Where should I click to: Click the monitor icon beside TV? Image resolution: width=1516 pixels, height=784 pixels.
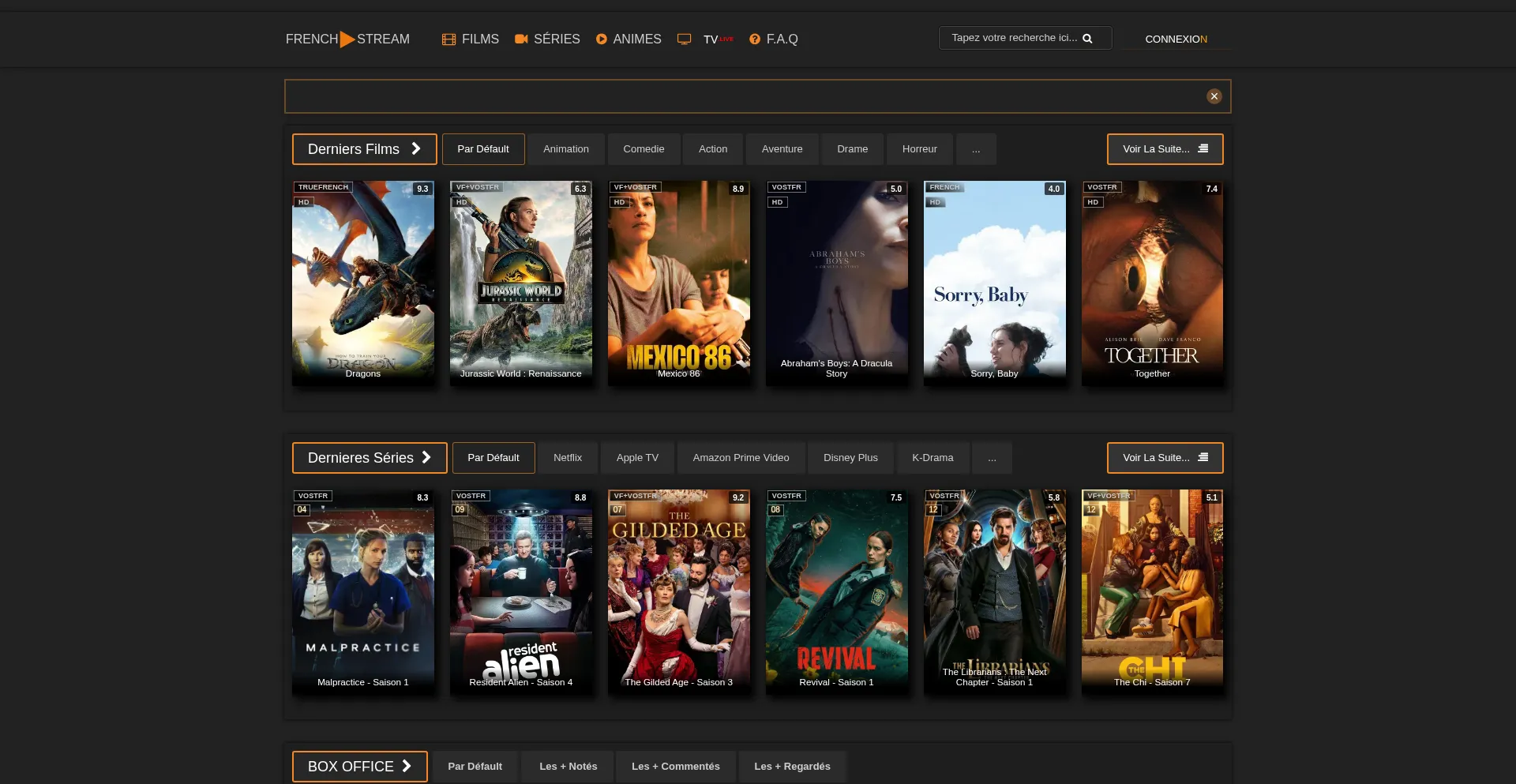tap(685, 39)
